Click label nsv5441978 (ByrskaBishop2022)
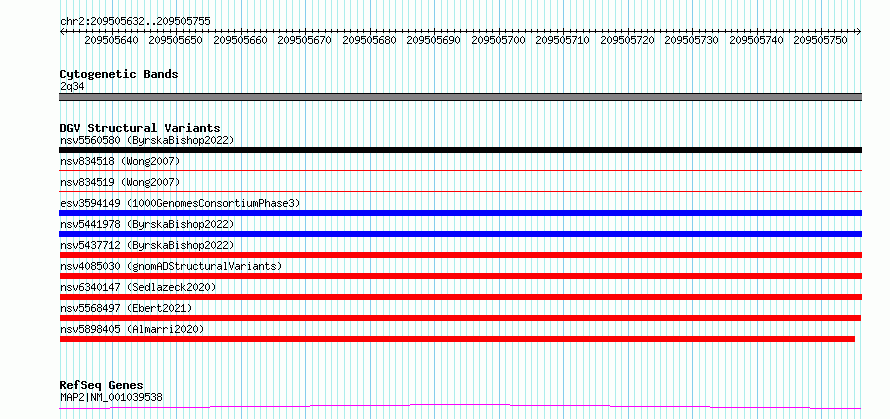Screen dimensions: 890x419 tap(147, 224)
